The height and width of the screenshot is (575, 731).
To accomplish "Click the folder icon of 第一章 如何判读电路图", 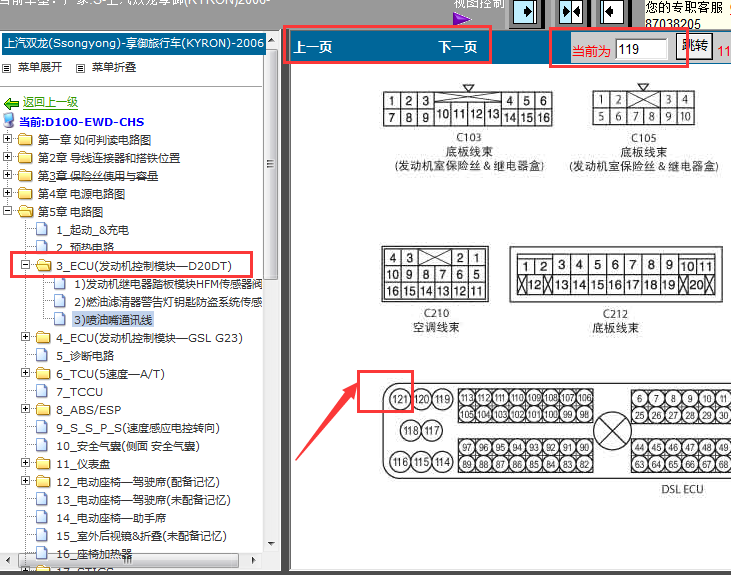I will [x=25, y=139].
